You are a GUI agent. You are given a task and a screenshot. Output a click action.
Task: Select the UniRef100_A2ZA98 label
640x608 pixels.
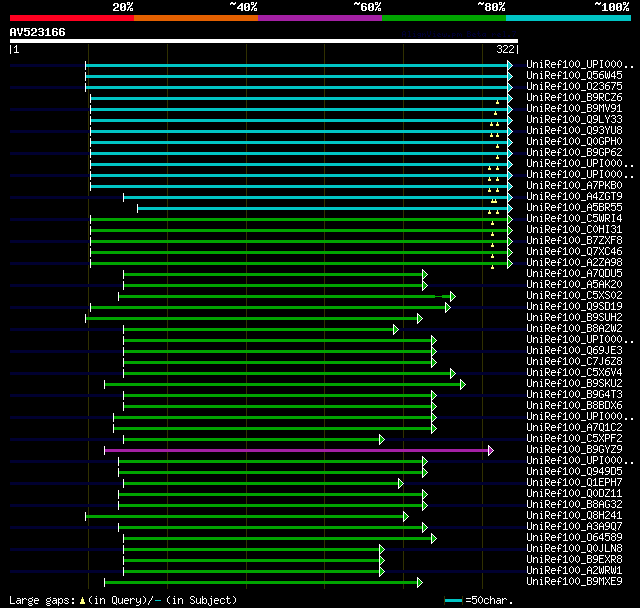click(574, 262)
